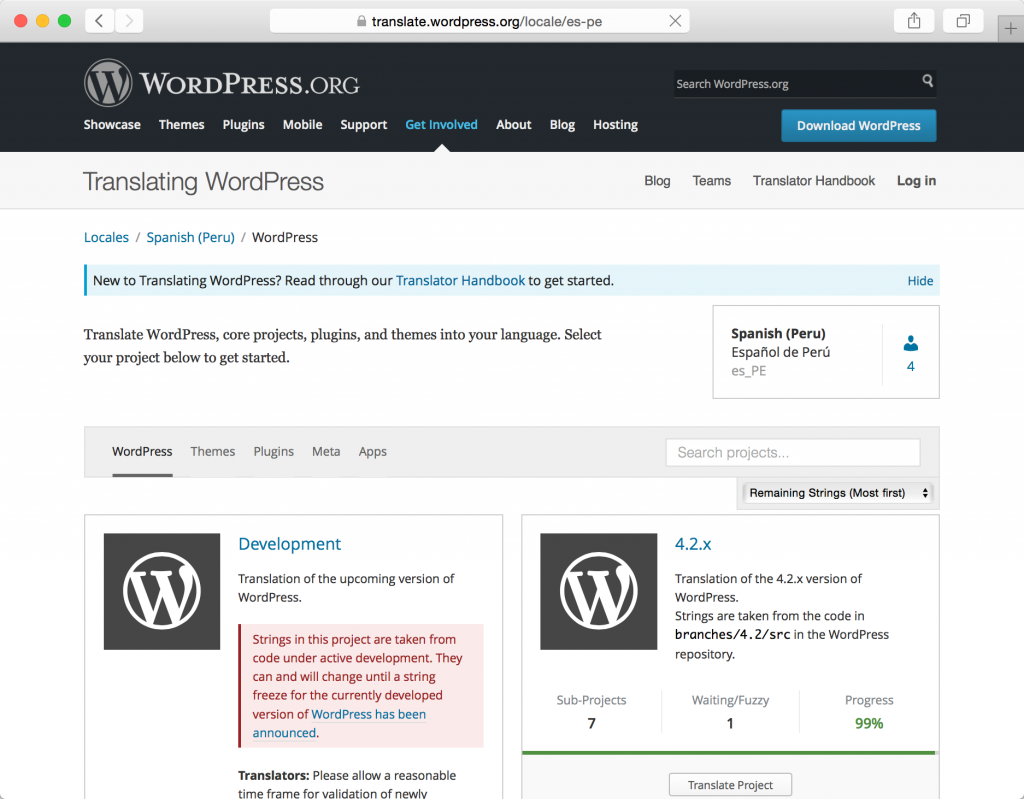This screenshot has width=1024, height=799.
Task: Click the Log in link
Action: click(x=916, y=180)
